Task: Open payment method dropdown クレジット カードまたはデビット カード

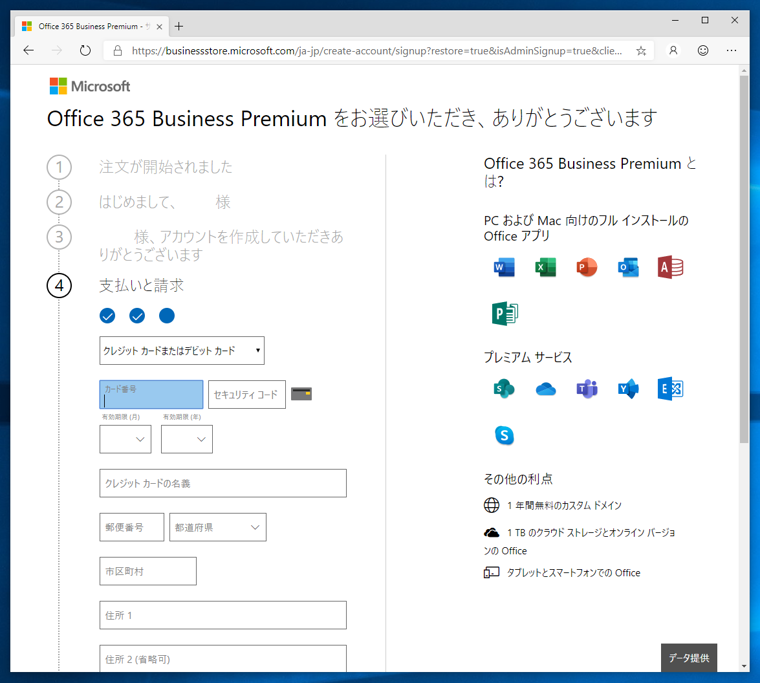Action: tap(182, 350)
